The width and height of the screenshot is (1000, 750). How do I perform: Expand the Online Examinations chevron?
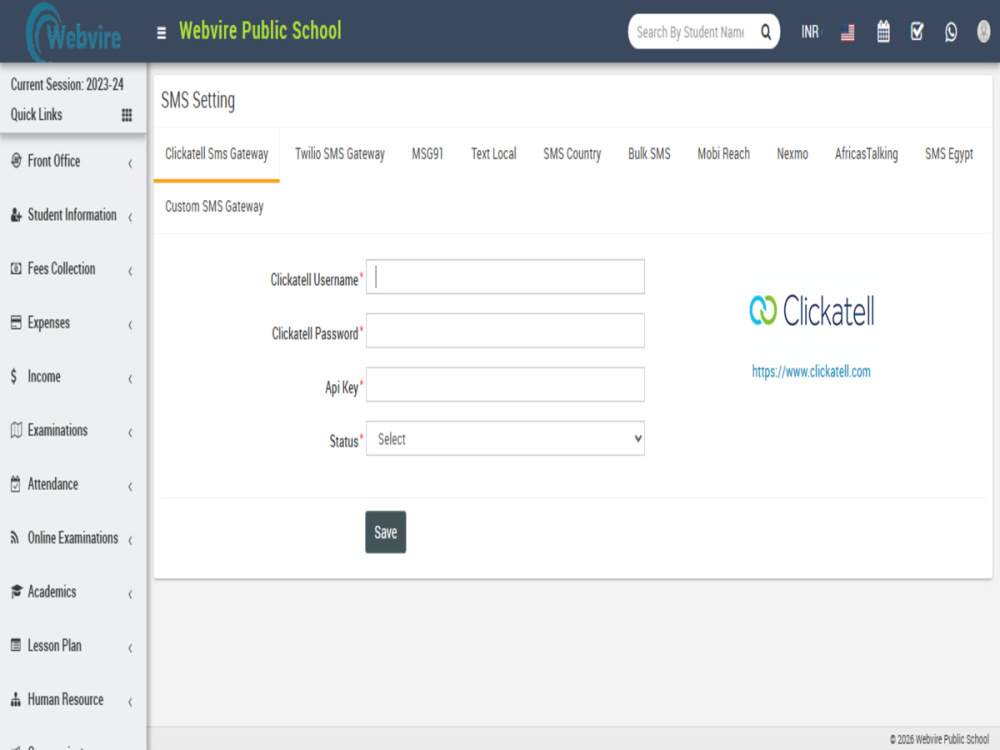point(130,540)
